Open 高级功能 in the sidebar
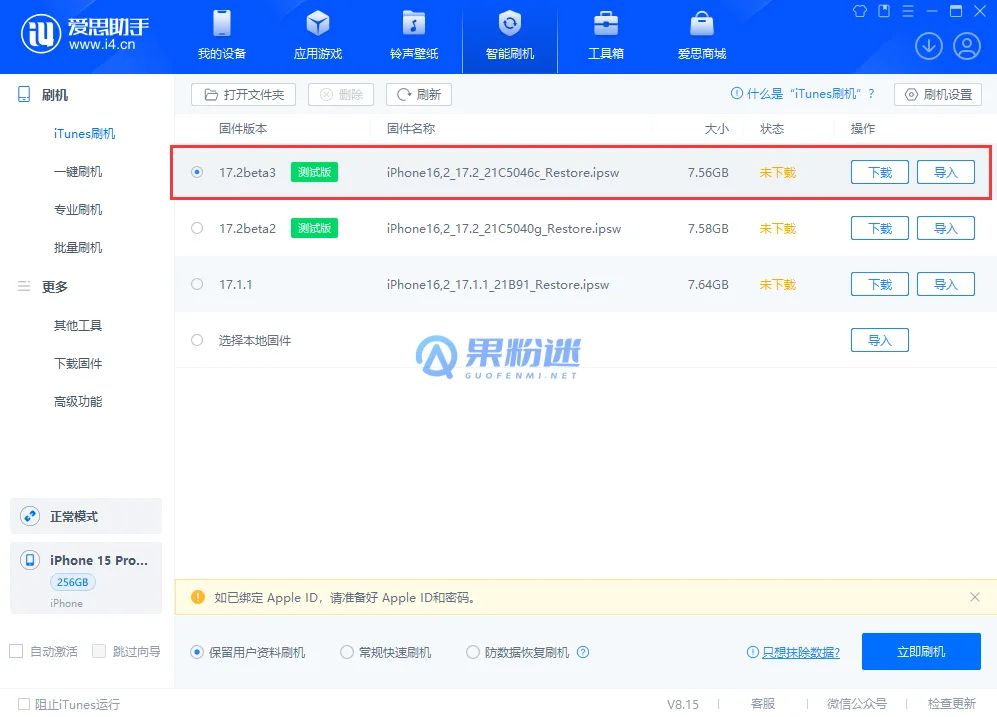 (78, 402)
